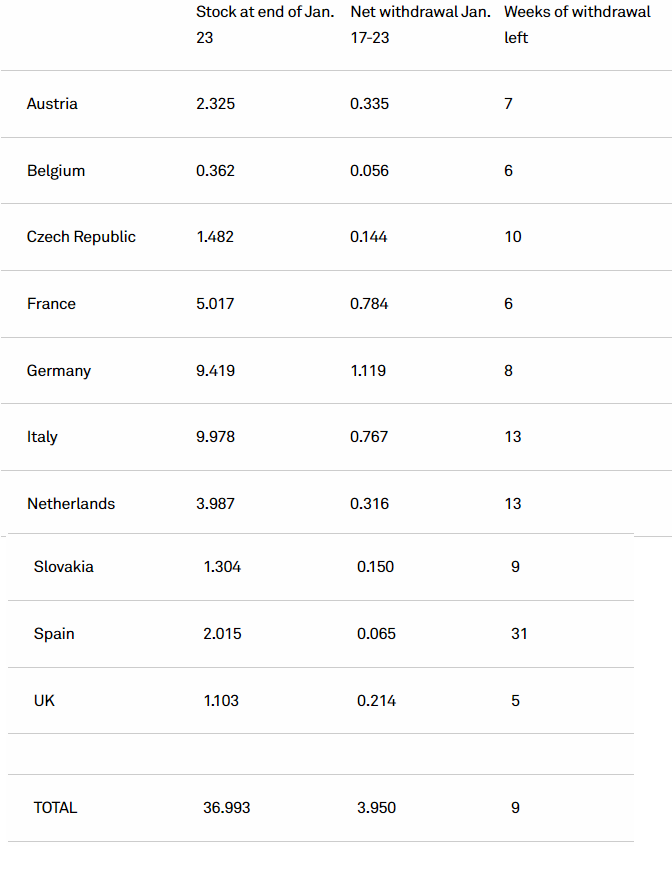Select Italy net withdrawal 0.767

369,437
